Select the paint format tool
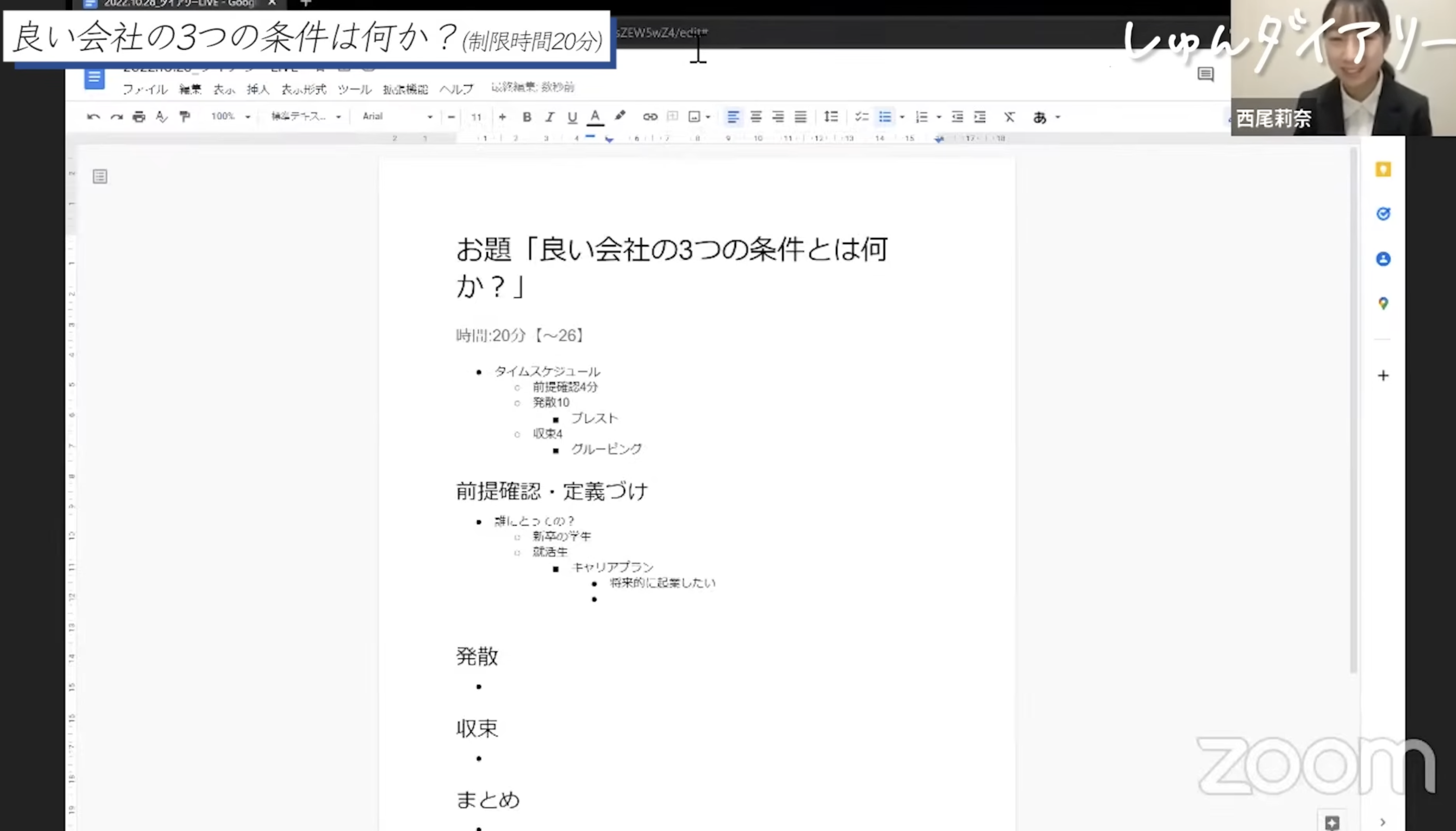This screenshot has width=1456, height=831. [x=184, y=117]
